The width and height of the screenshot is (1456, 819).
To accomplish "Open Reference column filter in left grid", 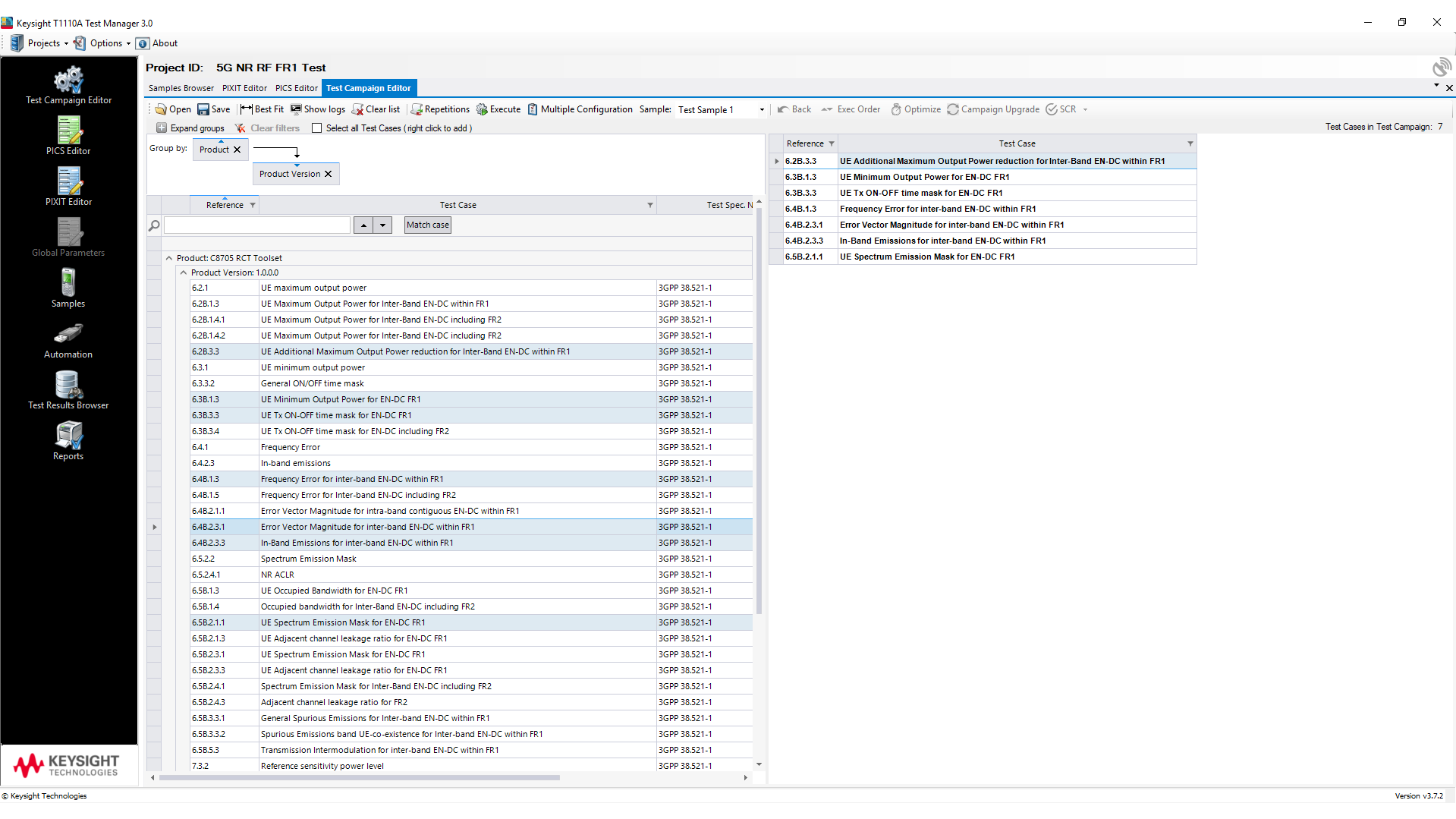I will [x=253, y=205].
